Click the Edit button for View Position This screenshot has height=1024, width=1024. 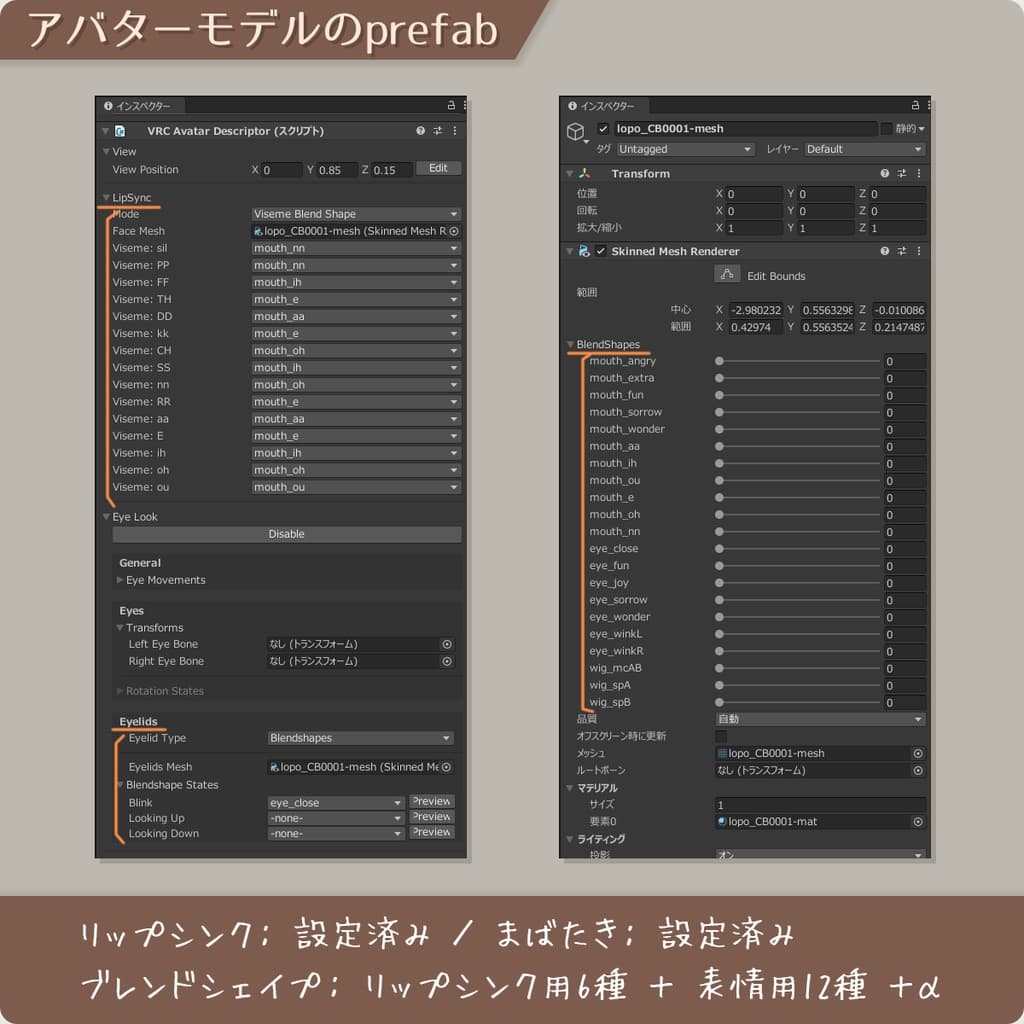[x=437, y=168]
